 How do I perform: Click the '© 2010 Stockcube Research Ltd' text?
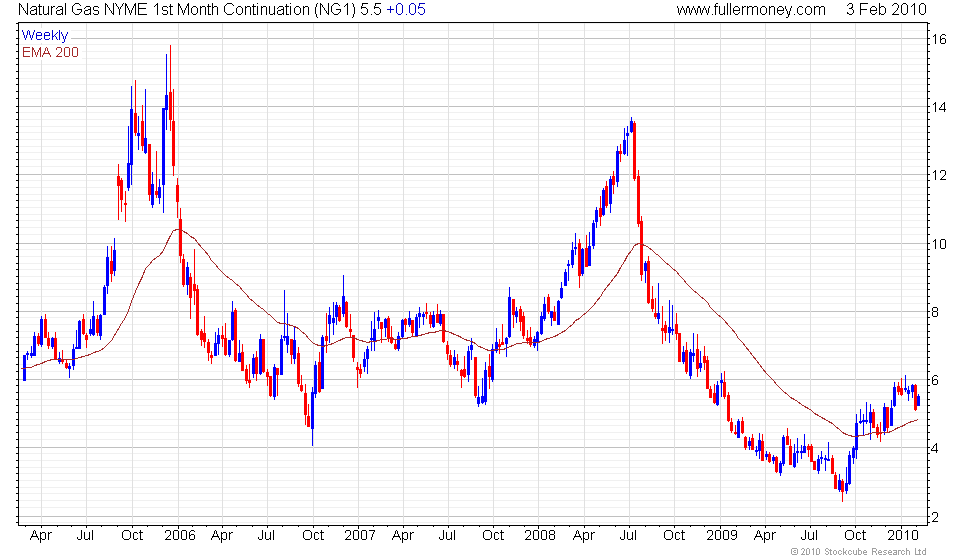click(x=858, y=552)
